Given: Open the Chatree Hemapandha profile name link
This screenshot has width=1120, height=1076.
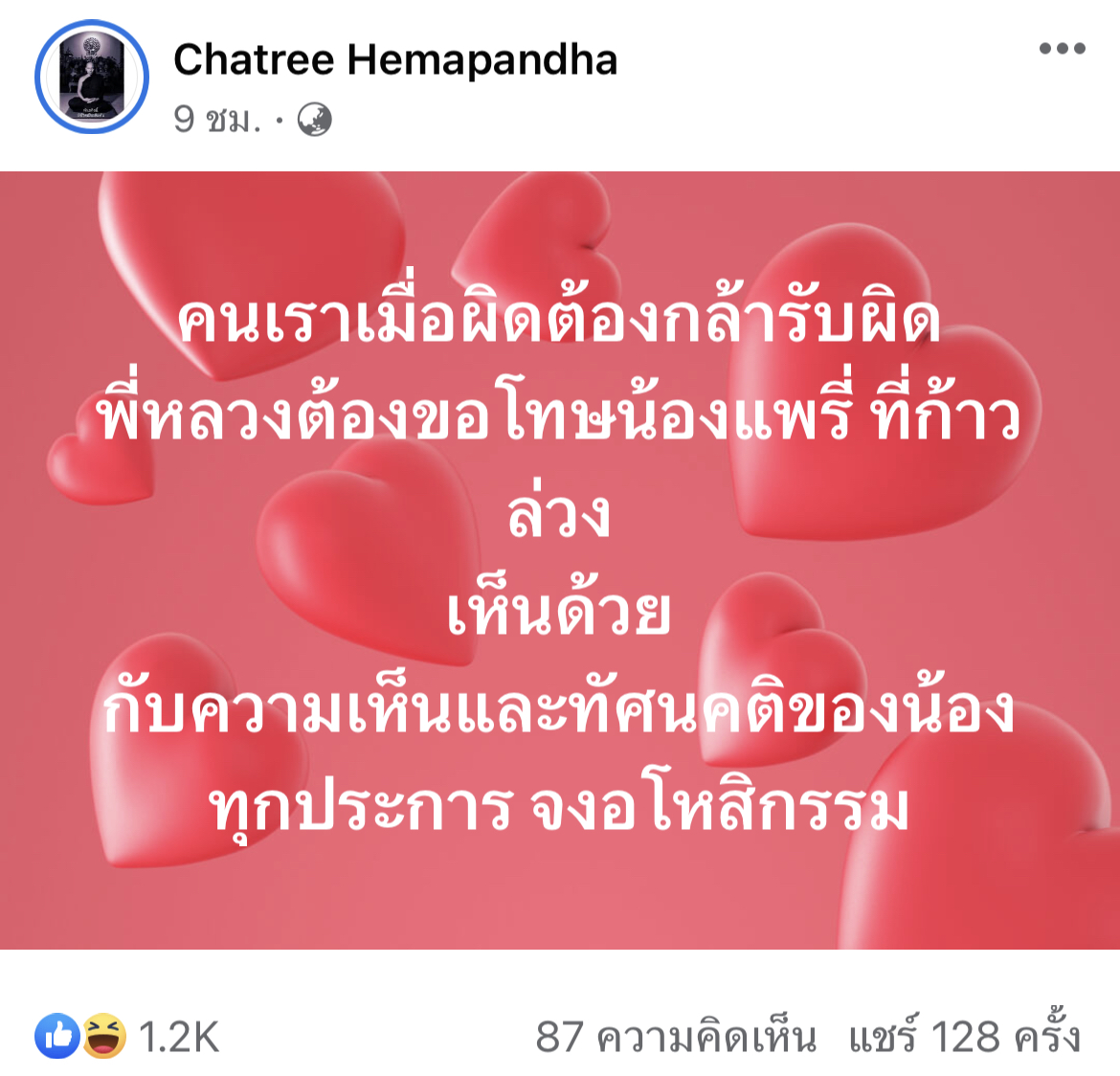Looking at the screenshot, I should click(395, 59).
